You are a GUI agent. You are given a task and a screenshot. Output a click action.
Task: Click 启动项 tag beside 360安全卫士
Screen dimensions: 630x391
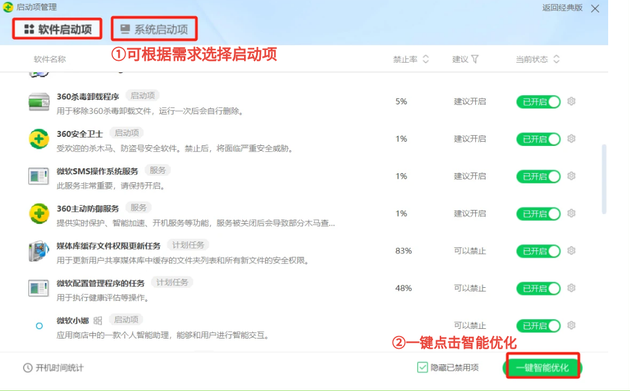click(x=127, y=133)
